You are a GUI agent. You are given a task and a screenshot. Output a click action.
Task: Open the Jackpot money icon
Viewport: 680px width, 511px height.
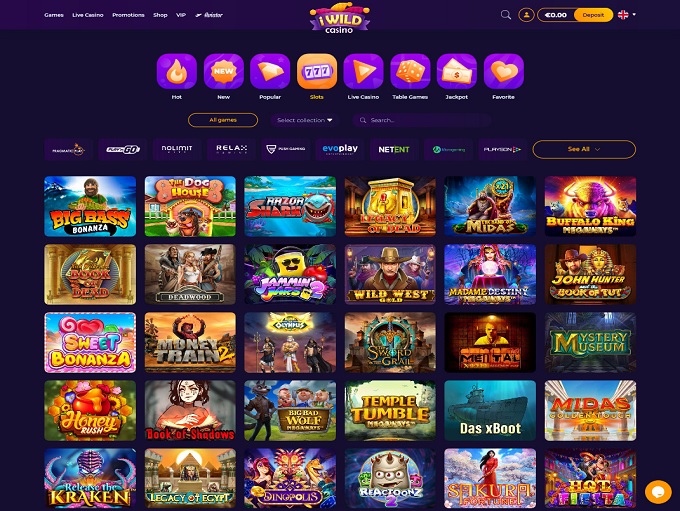pos(457,71)
